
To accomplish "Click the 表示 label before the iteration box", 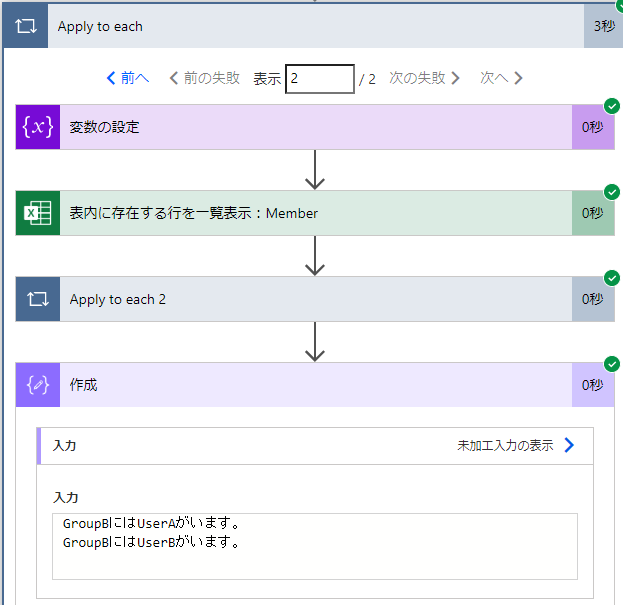I will pos(267,79).
